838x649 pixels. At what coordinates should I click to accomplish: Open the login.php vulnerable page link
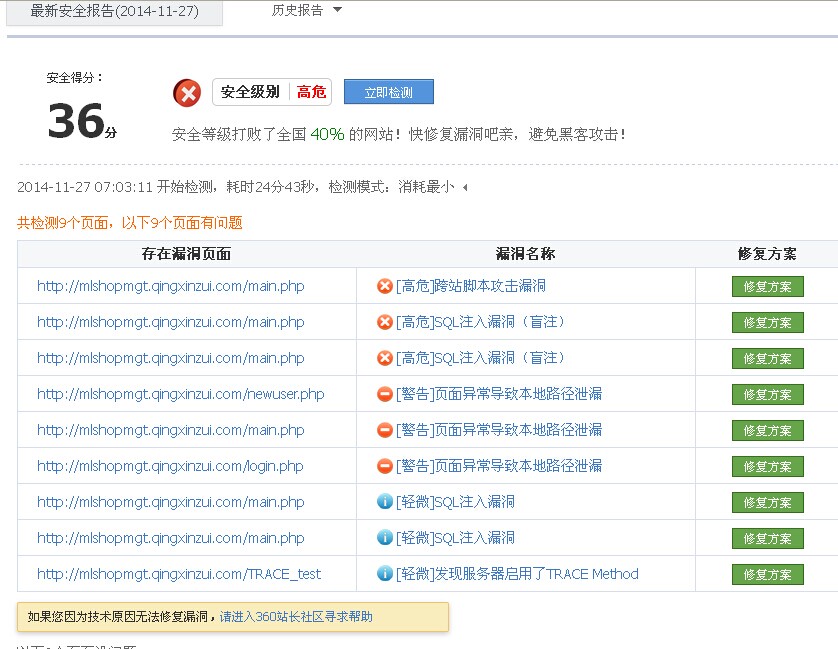(x=170, y=466)
